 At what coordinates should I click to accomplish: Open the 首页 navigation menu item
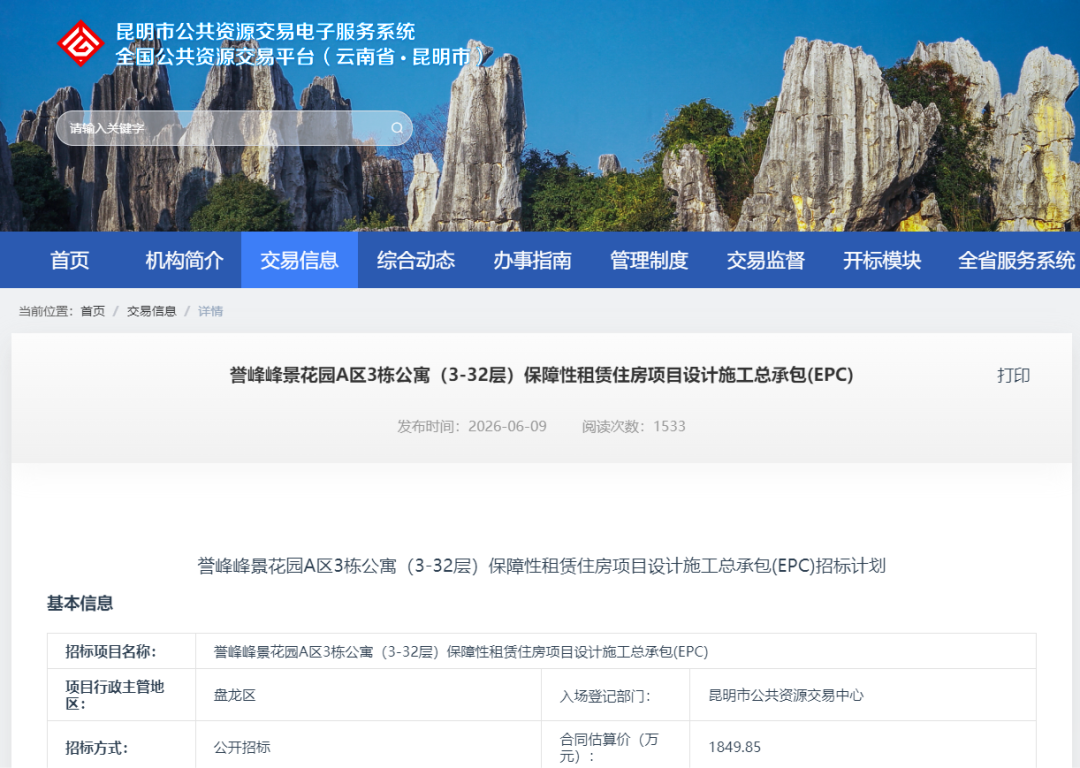click(70, 260)
